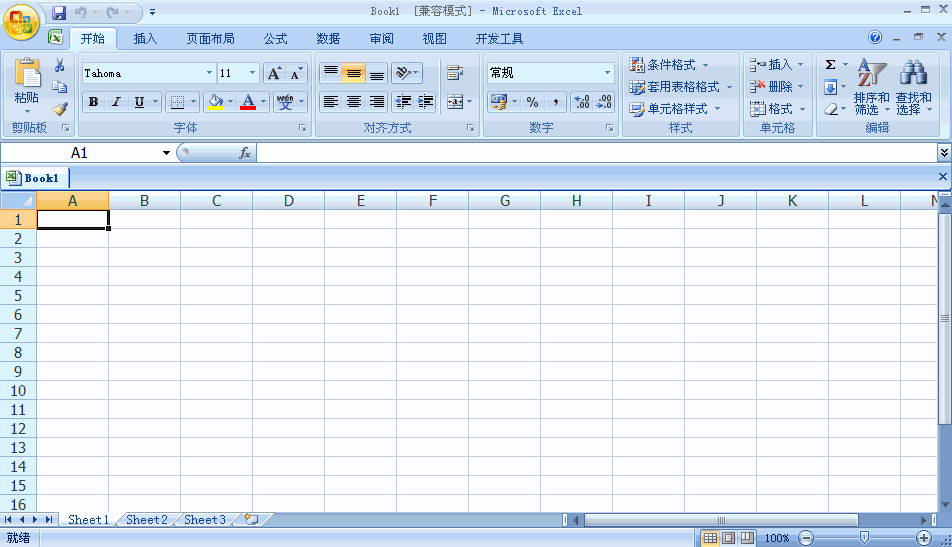Decrease font size with small A
Viewport: 952px width, 547px height.
click(296, 73)
